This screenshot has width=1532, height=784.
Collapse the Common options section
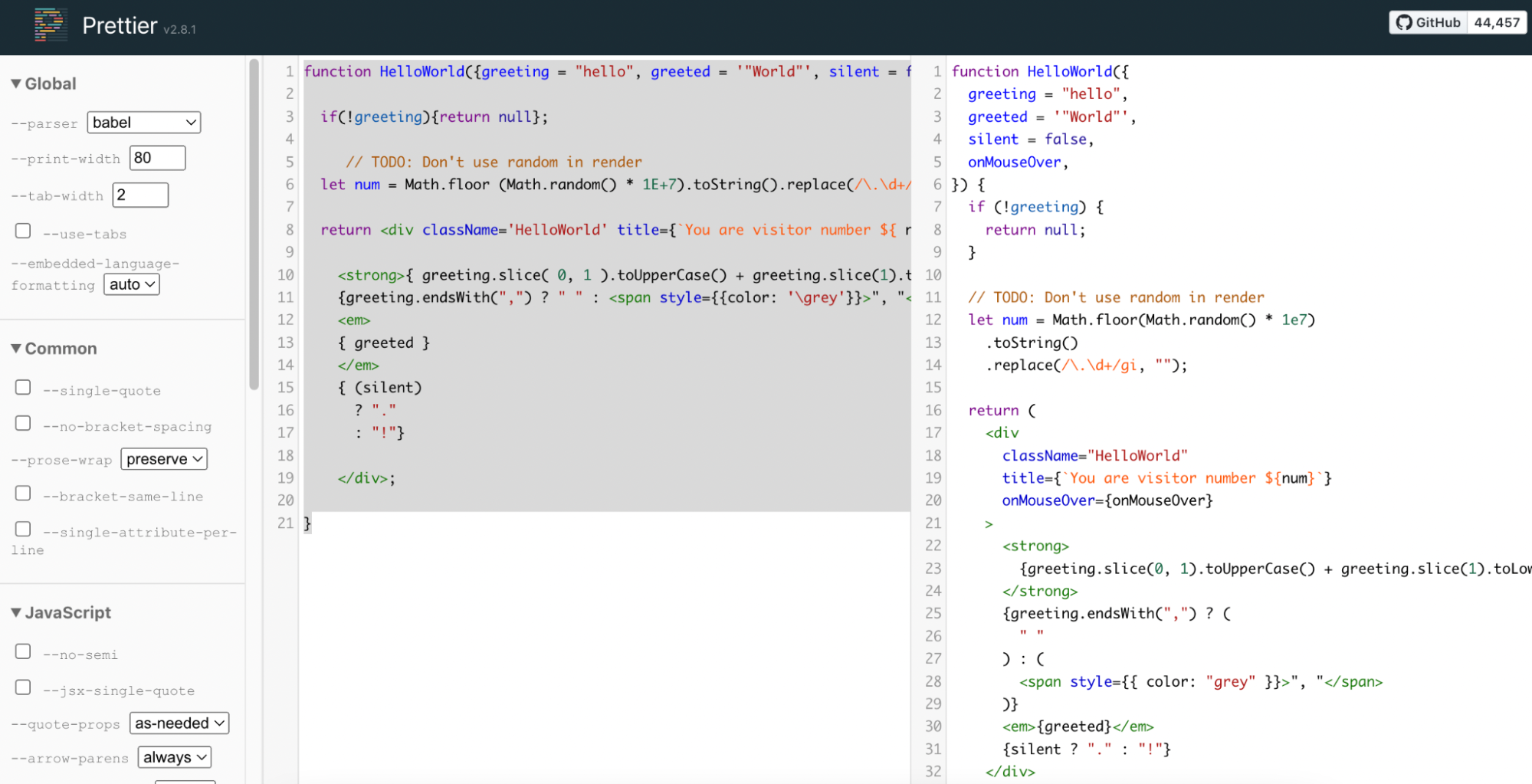coord(54,349)
